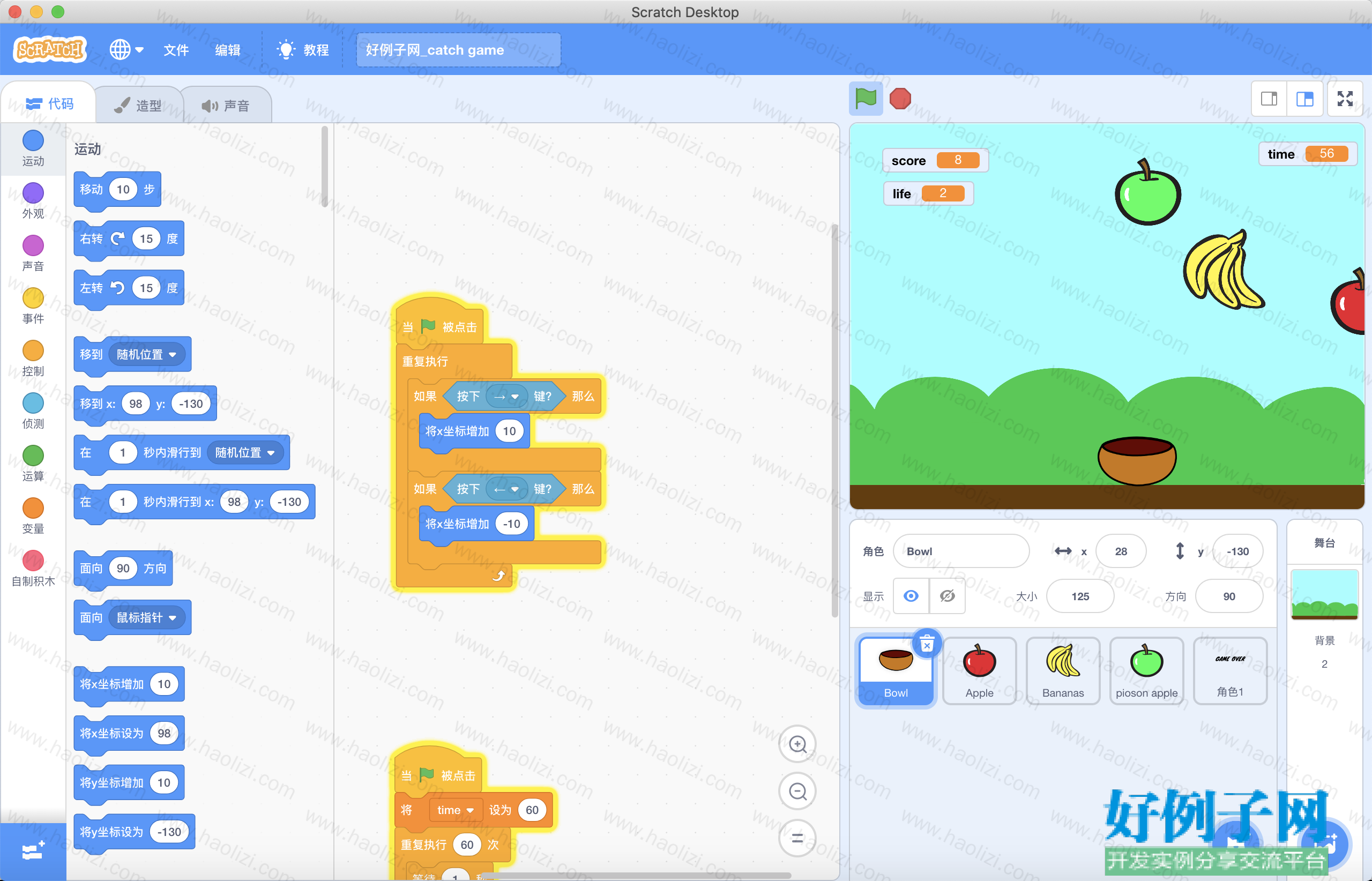Select the 运动 motion category
1372x881 pixels.
[x=33, y=148]
